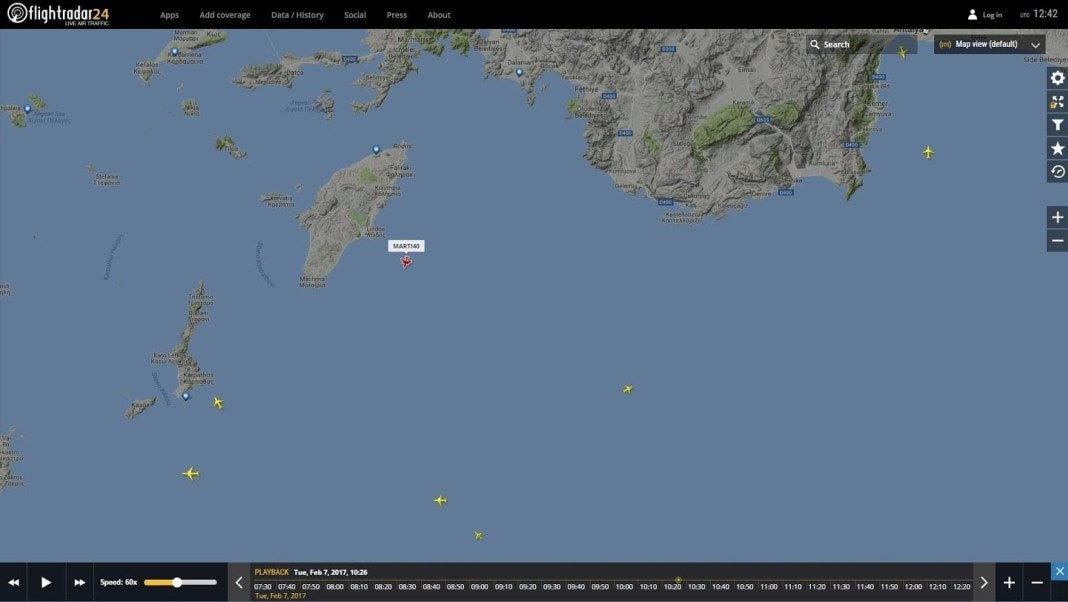
Task: Zoom out on the map
Action: [1057, 241]
